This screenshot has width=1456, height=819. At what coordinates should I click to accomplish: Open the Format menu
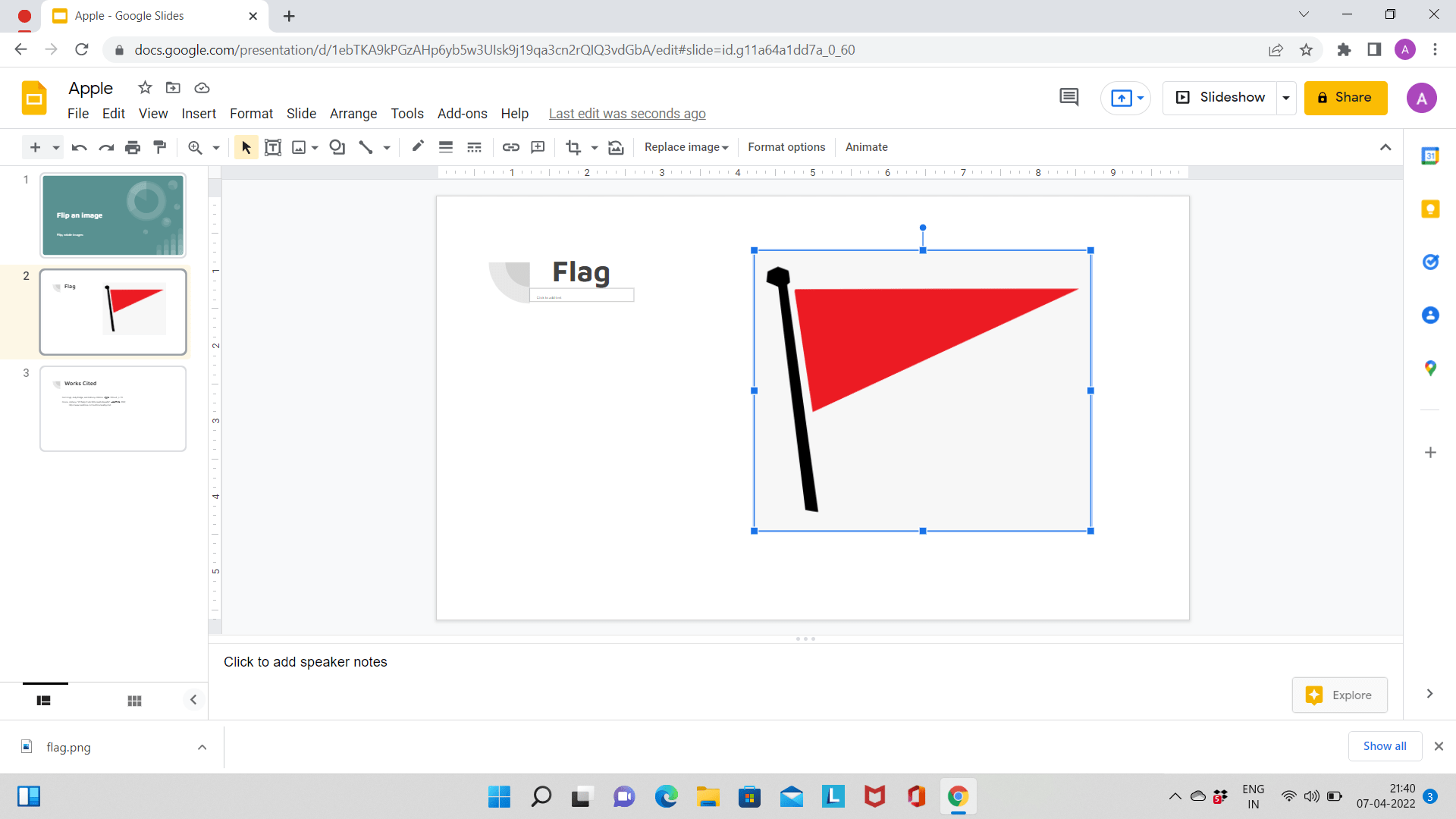[250, 113]
